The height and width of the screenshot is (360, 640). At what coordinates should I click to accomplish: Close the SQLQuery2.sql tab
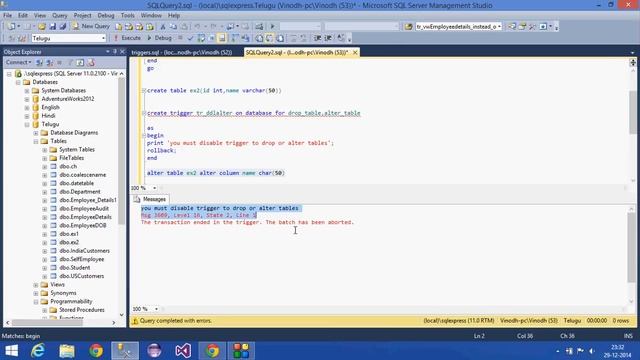coord(355,53)
